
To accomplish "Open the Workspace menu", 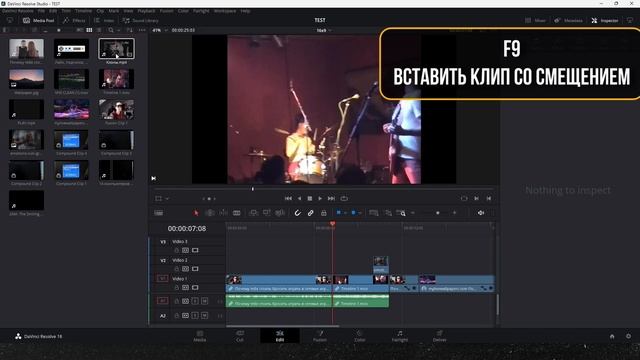I will [x=224, y=11].
